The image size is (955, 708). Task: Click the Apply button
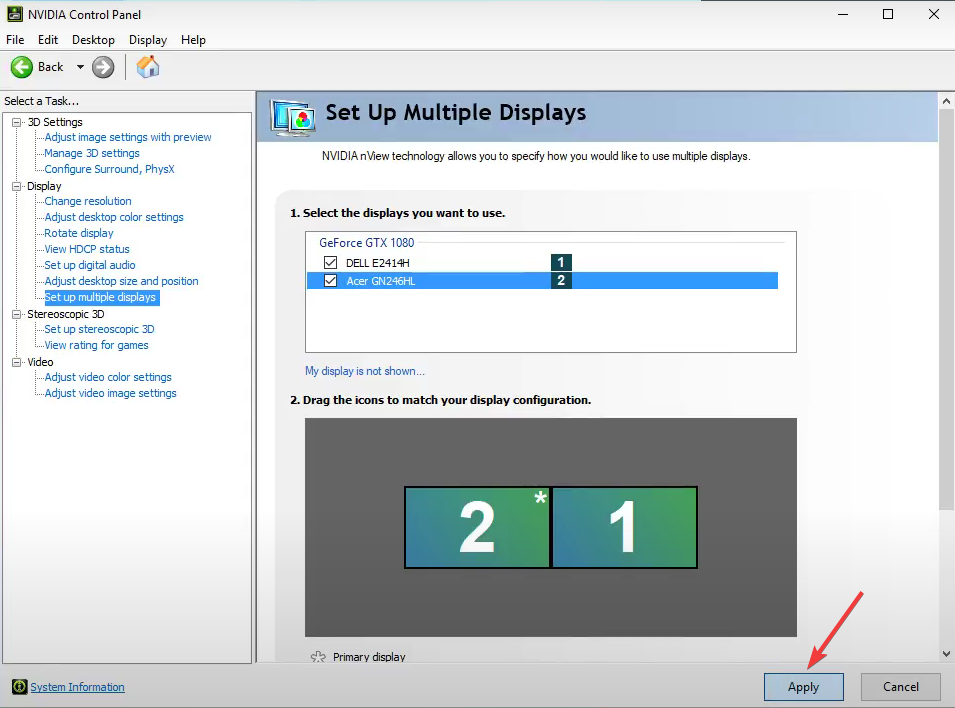coord(804,687)
